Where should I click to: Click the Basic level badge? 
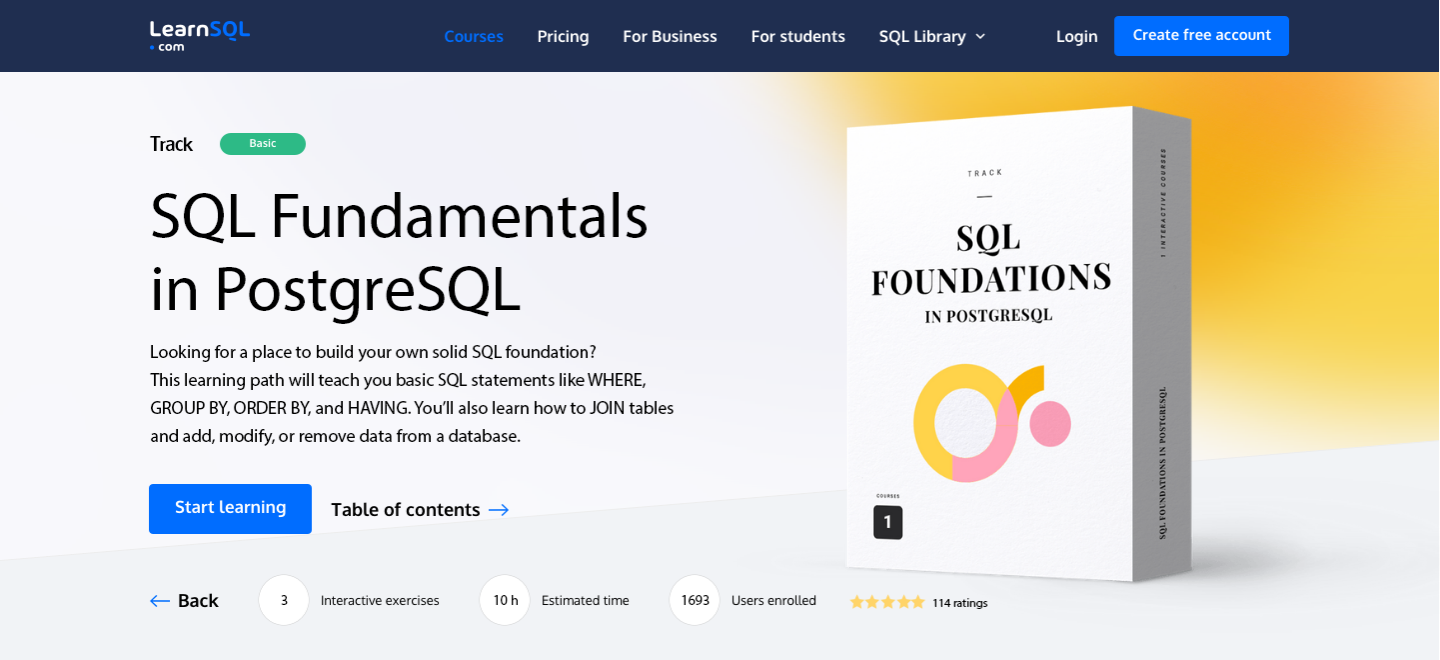pyautogui.click(x=263, y=144)
